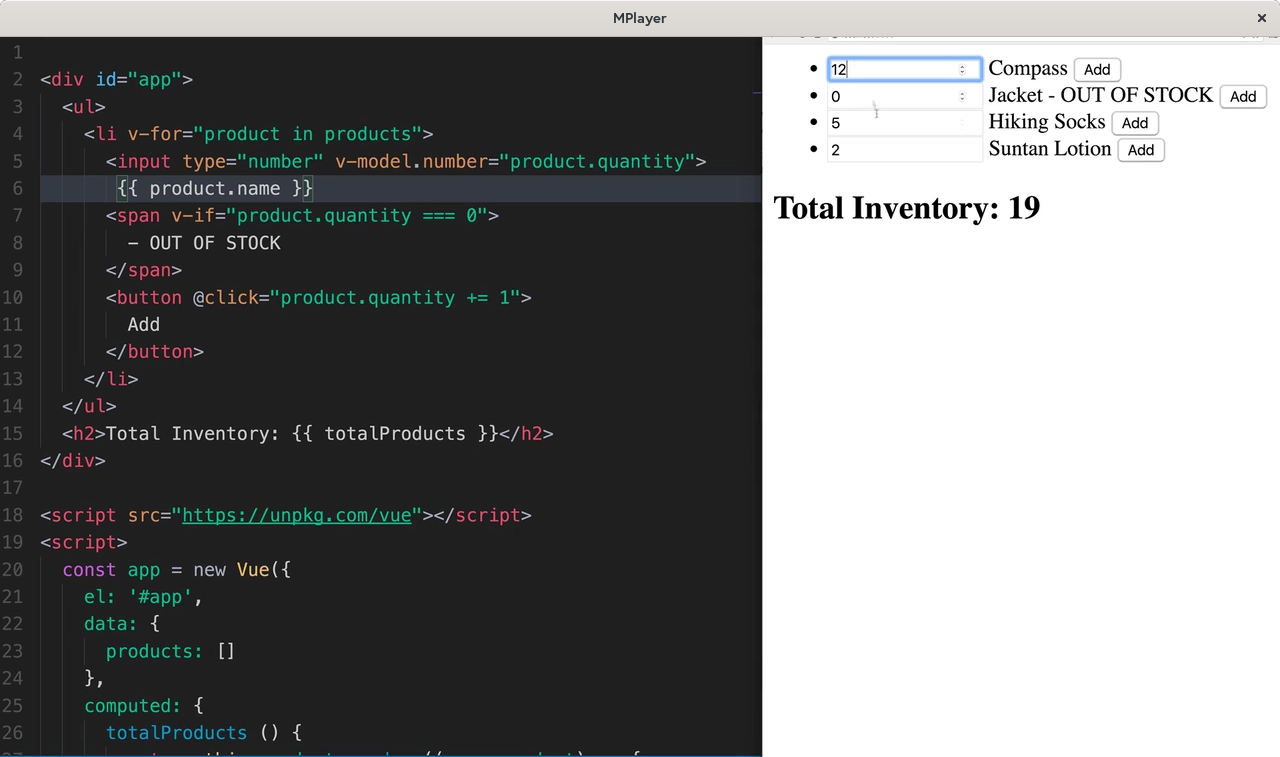1280x757 pixels.
Task: Click the 'Add' text on line 11
Action: pyautogui.click(x=144, y=324)
